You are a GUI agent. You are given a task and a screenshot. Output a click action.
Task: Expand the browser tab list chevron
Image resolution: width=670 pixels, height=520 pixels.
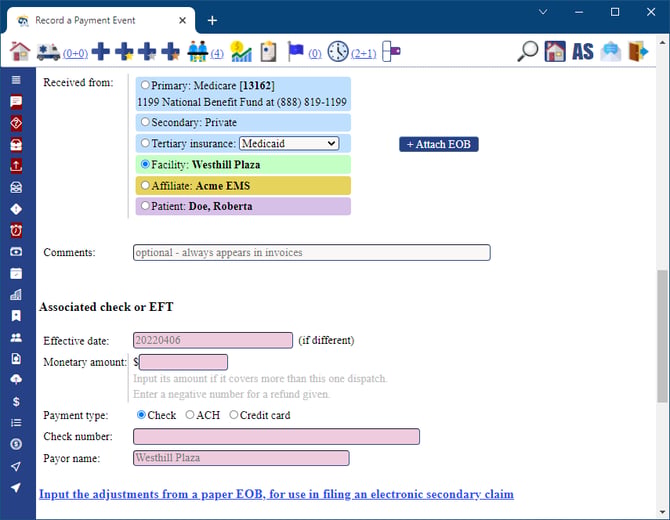click(x=543, y=12)
